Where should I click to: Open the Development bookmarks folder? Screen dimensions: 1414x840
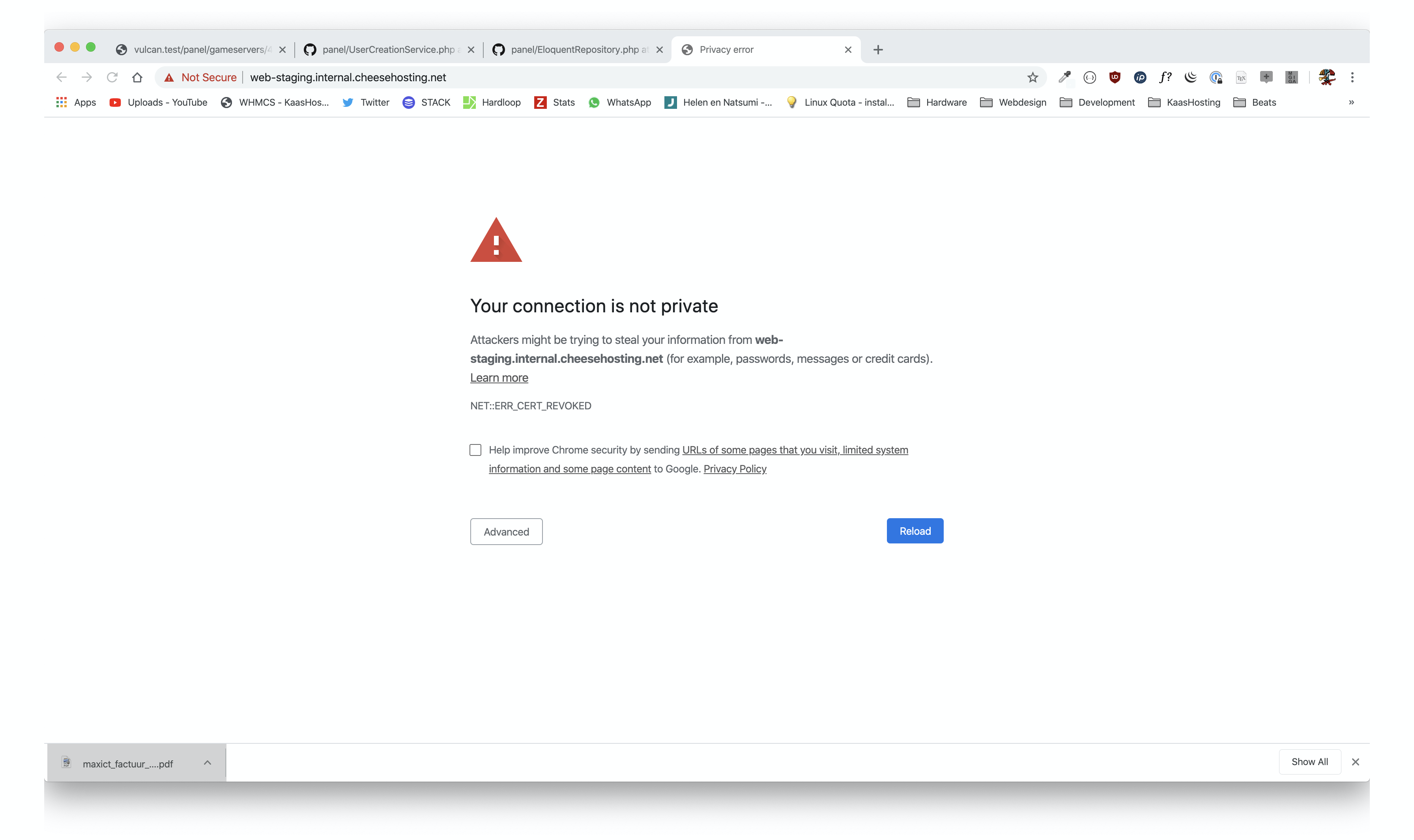click(x=1097, y=103)
